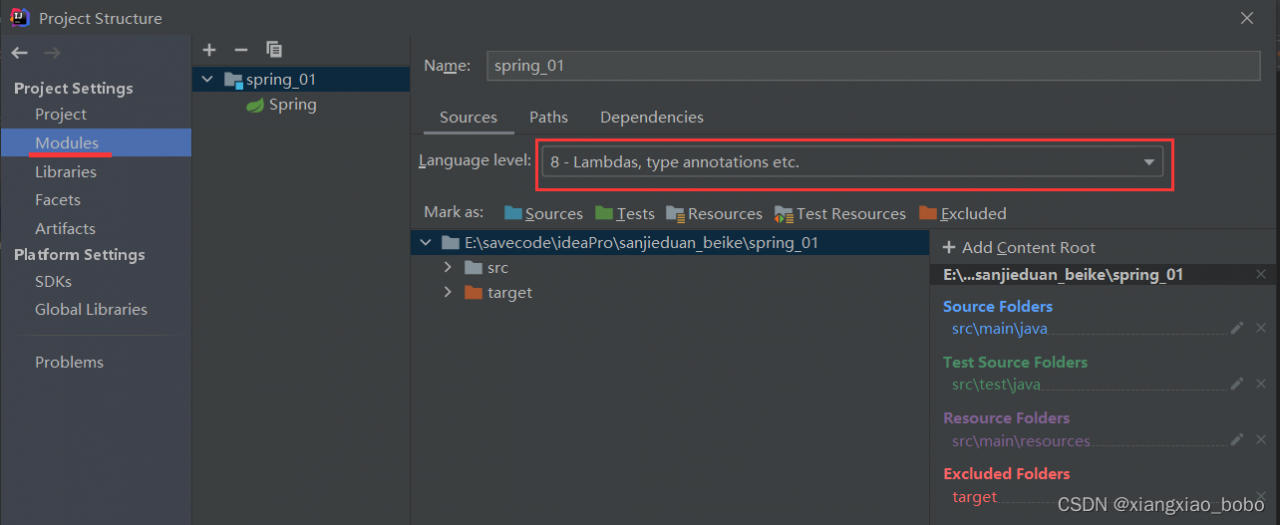Screen dimensions: 1280x525
Task: Switch to the Paths tab
Action: [548, 117]
